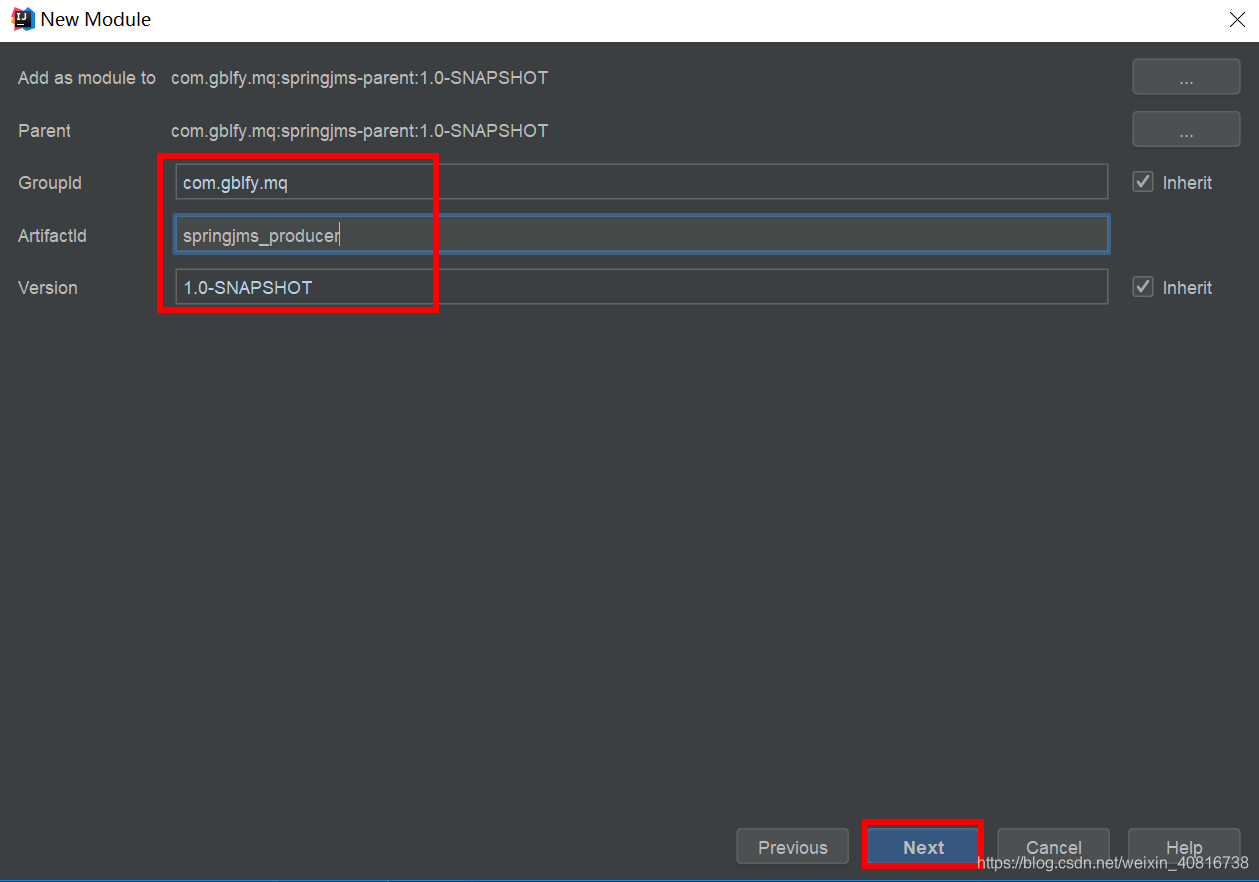Click the New Module title text
Image resolution: width=1259 pixels, height=882 pixels.
(96, 19)
